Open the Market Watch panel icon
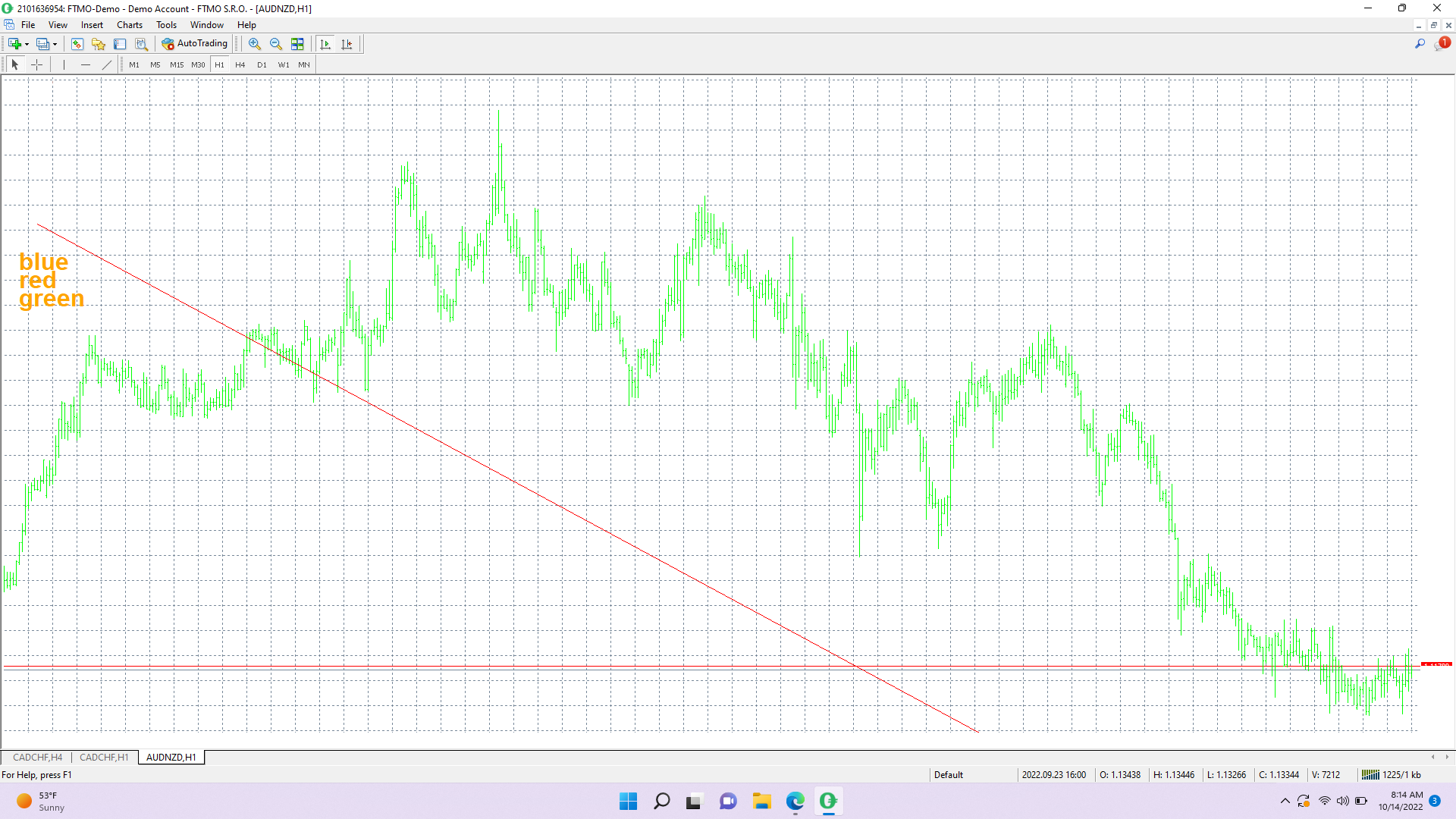 (77, 44)
